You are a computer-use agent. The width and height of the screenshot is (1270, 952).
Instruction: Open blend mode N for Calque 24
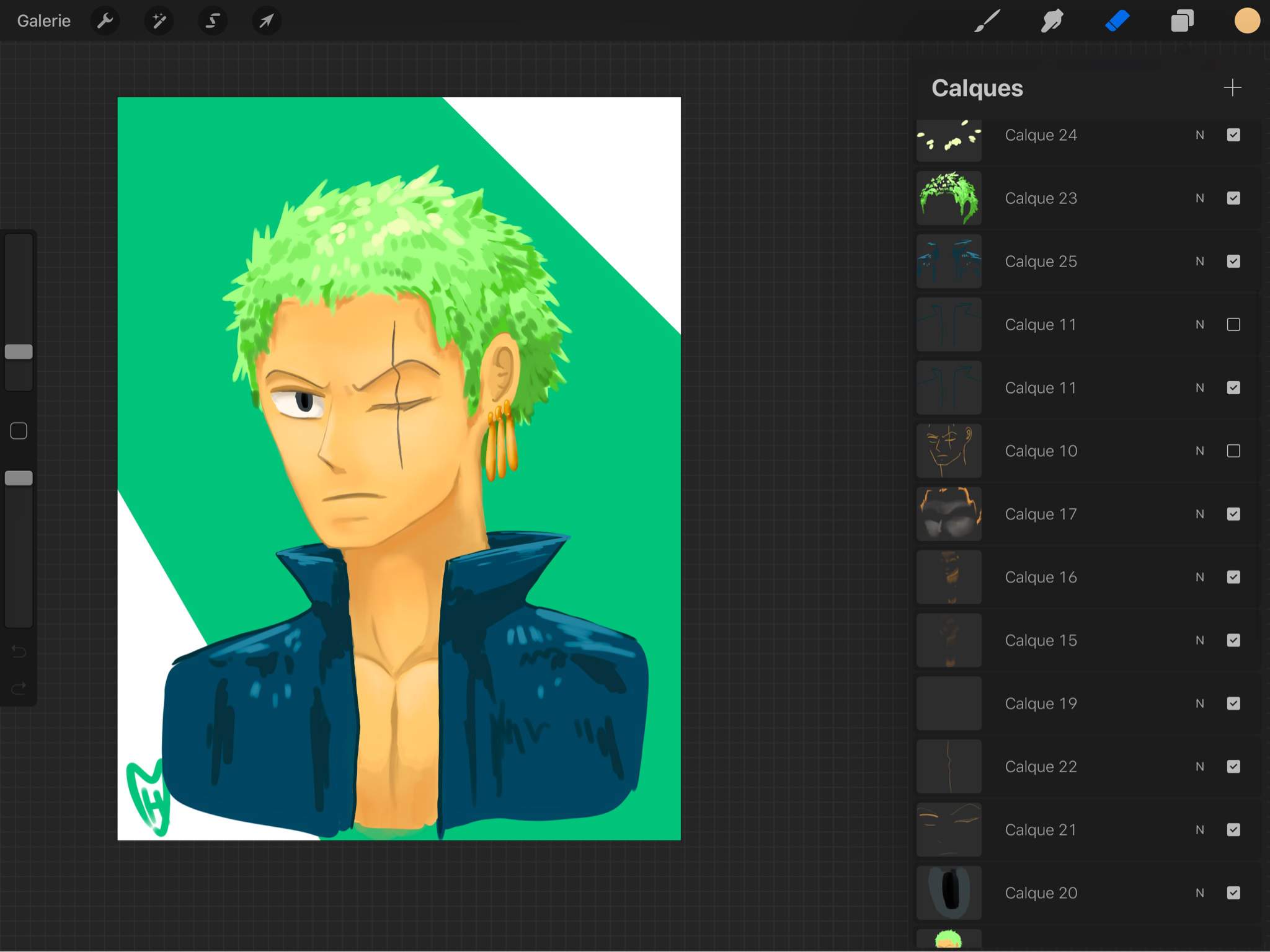pos(1200,135)
